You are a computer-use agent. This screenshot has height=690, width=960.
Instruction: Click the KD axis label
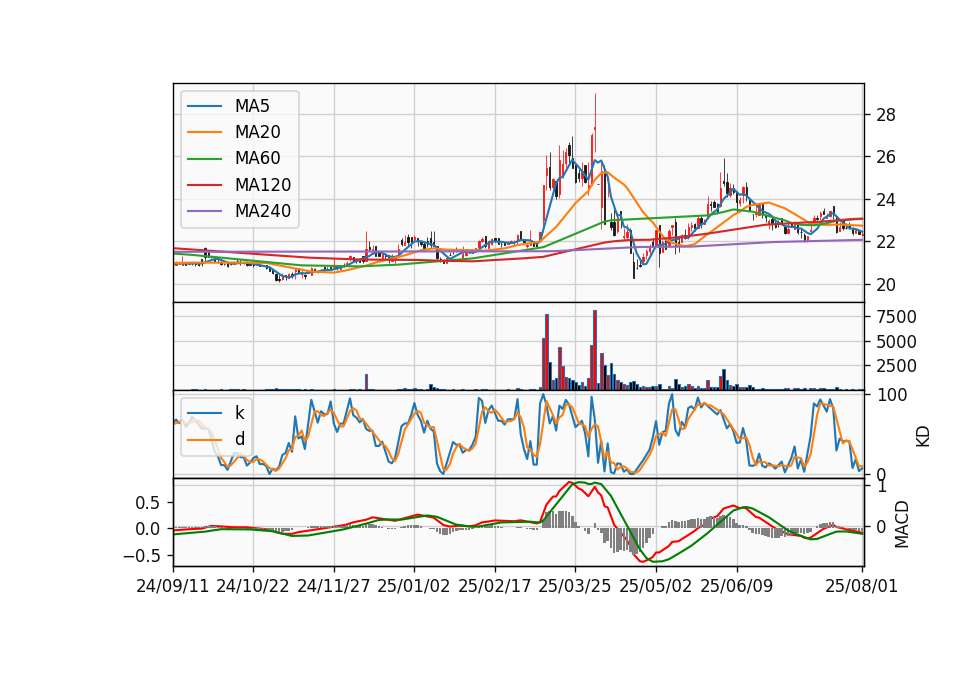(923, 436)
